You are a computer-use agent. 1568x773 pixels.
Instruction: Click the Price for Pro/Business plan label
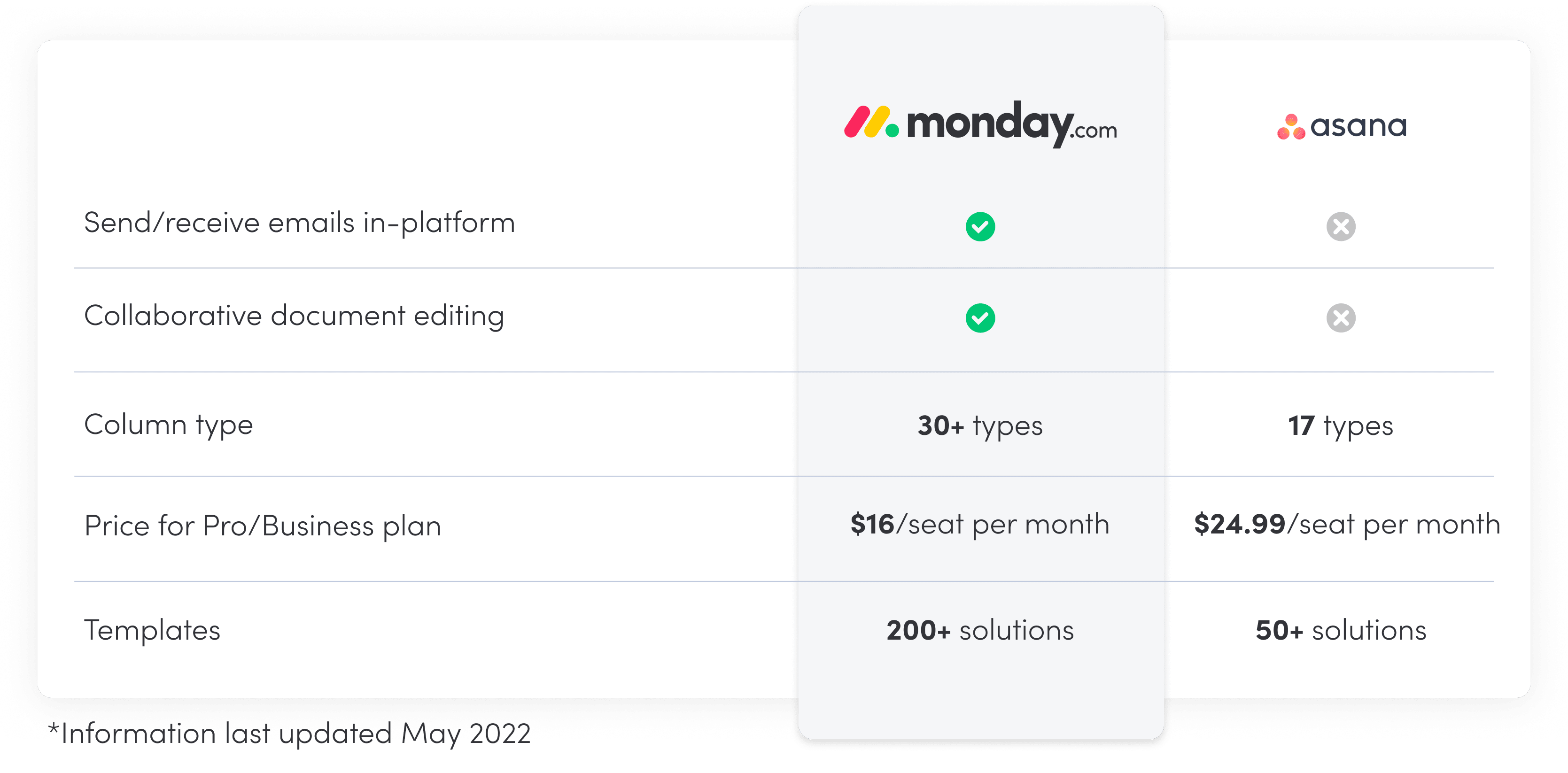click(262, 526)
